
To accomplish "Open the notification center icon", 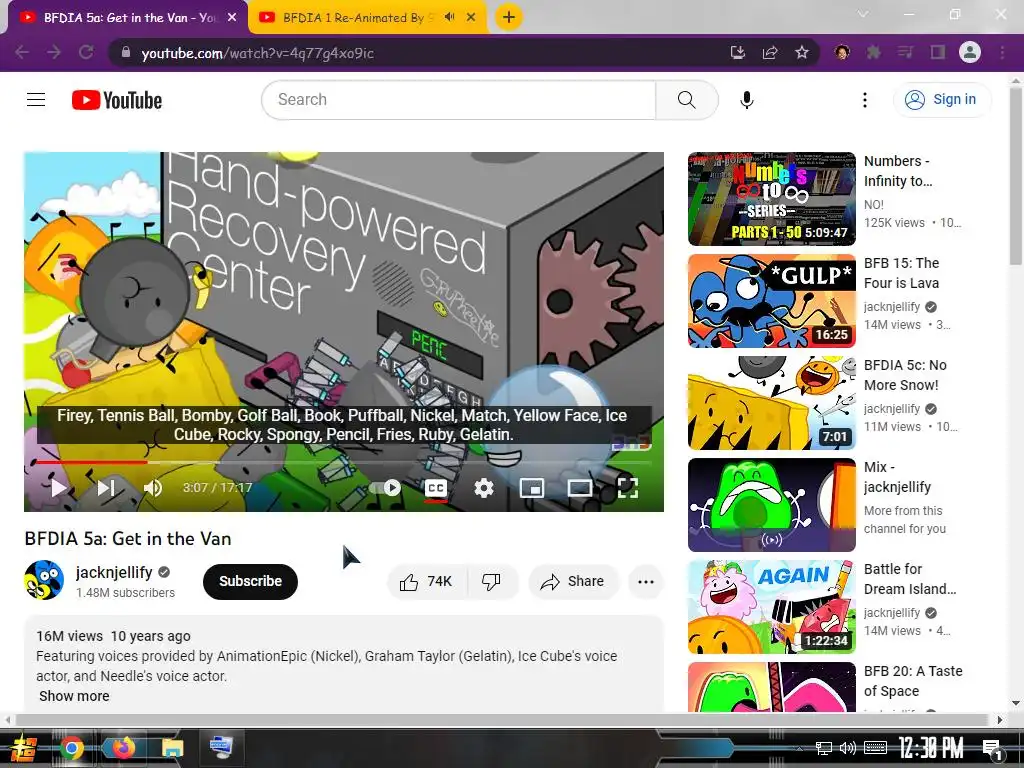I will point(992,749).
